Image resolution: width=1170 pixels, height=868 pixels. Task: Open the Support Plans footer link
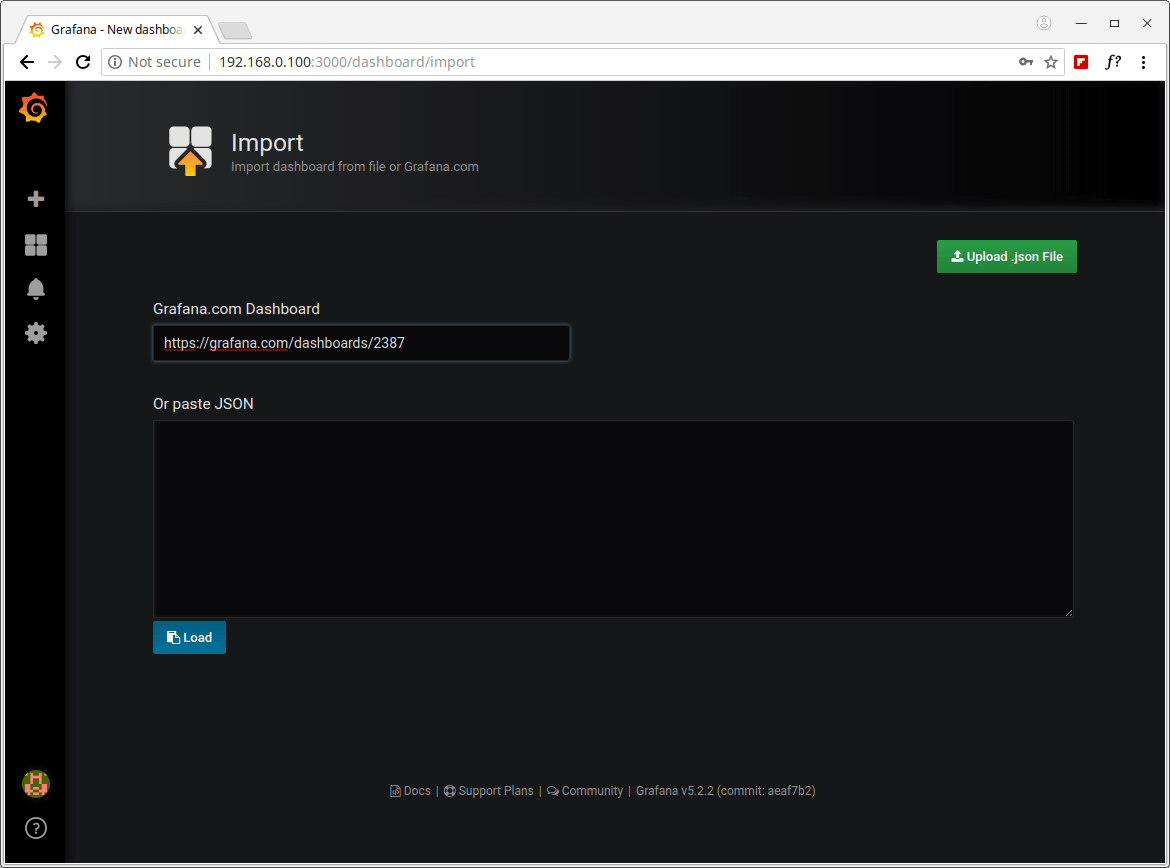coord(489,791)
